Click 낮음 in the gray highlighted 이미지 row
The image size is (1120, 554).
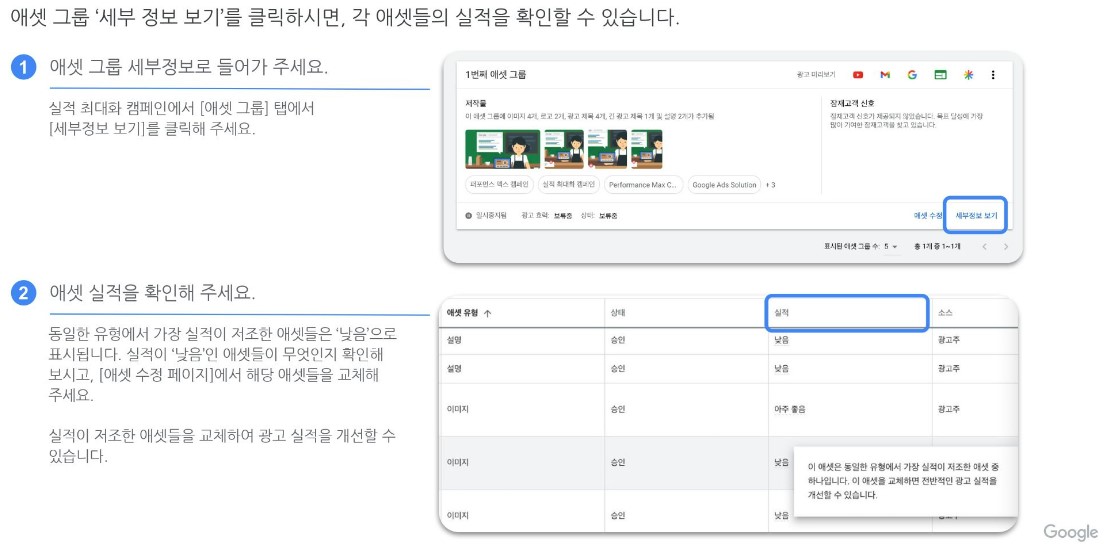click(781, 463)
